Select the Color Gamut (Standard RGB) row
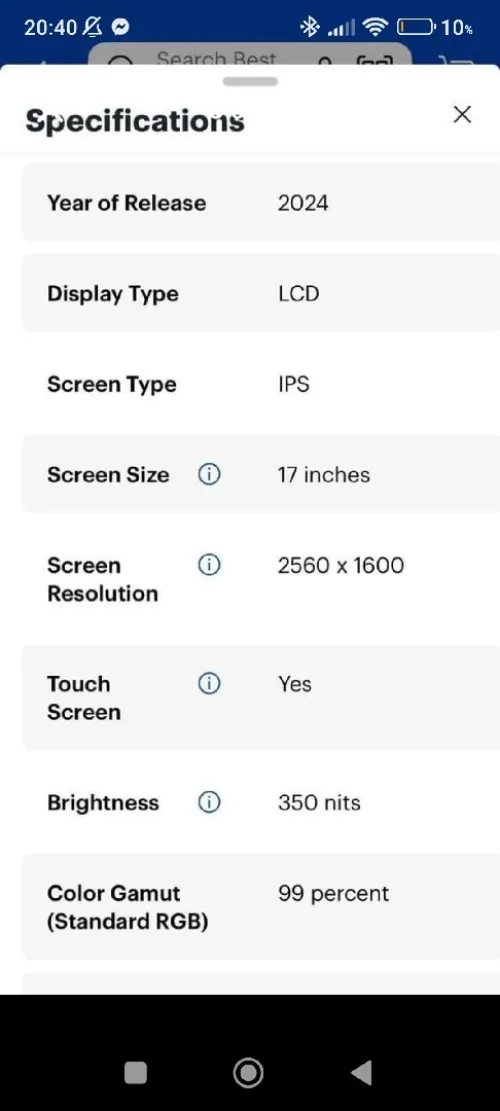This screenshot has height=1111, width=500. pos(261,907)
